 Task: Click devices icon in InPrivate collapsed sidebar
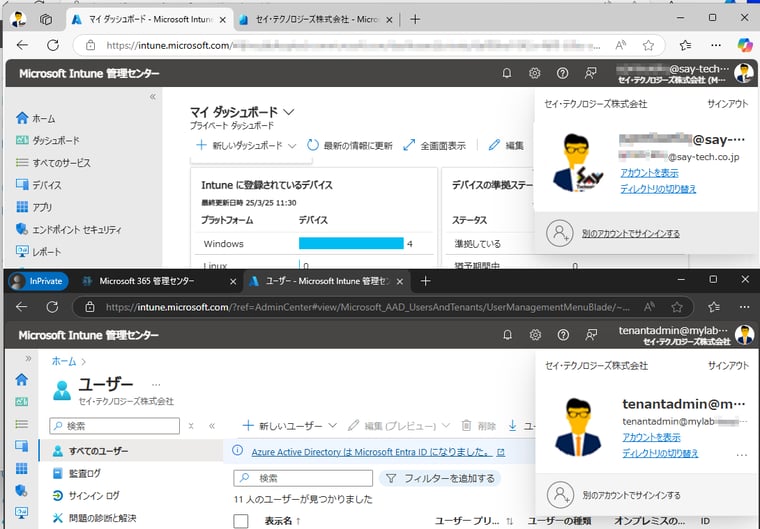pyautogui.click(x=22, y=446)
